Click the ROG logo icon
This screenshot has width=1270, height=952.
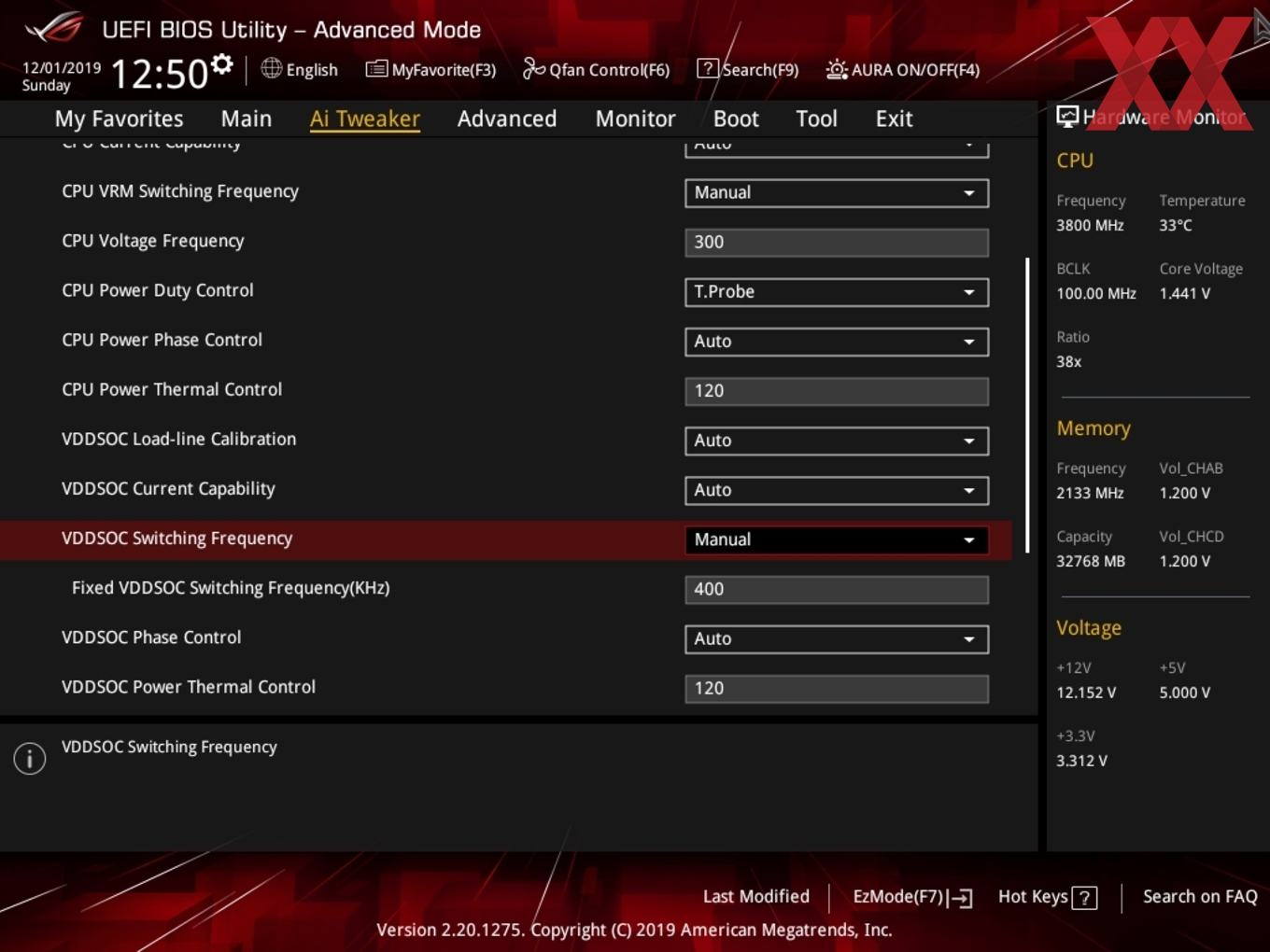(54, 28)
